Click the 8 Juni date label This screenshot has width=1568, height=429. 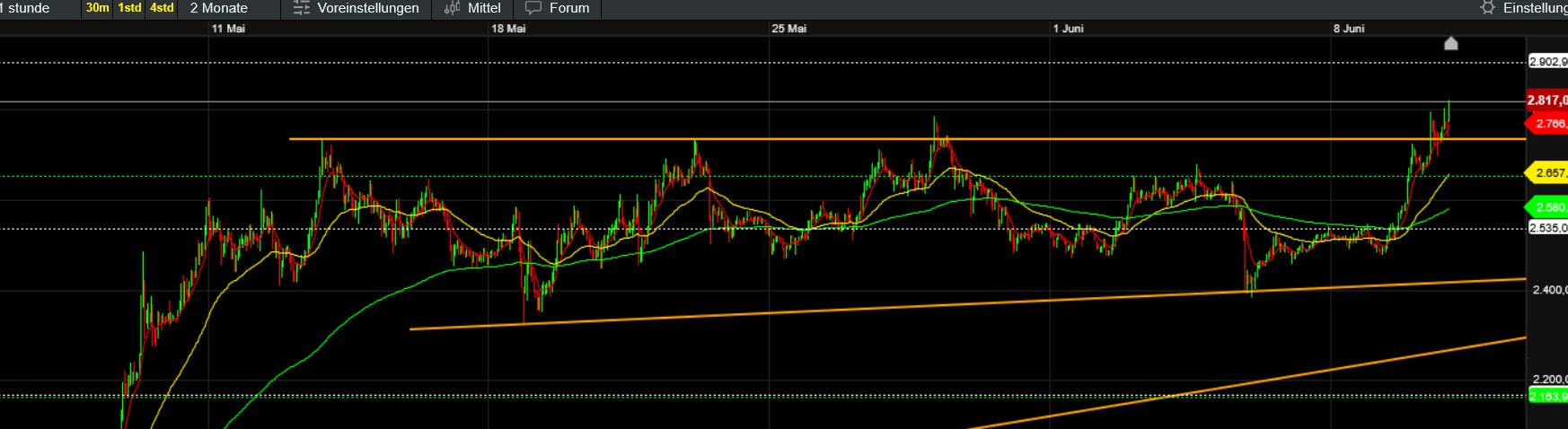pyautogui.click(x=1349, y=29)
